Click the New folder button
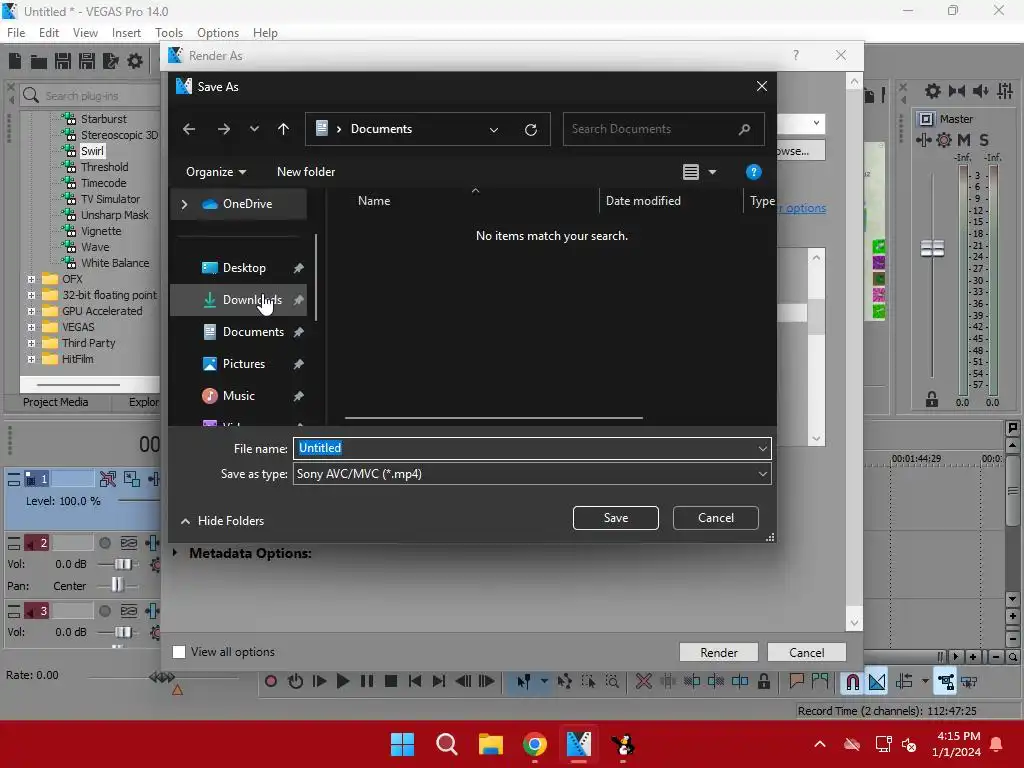Viewport: 1024px width, 768px height. pos(306,172)
